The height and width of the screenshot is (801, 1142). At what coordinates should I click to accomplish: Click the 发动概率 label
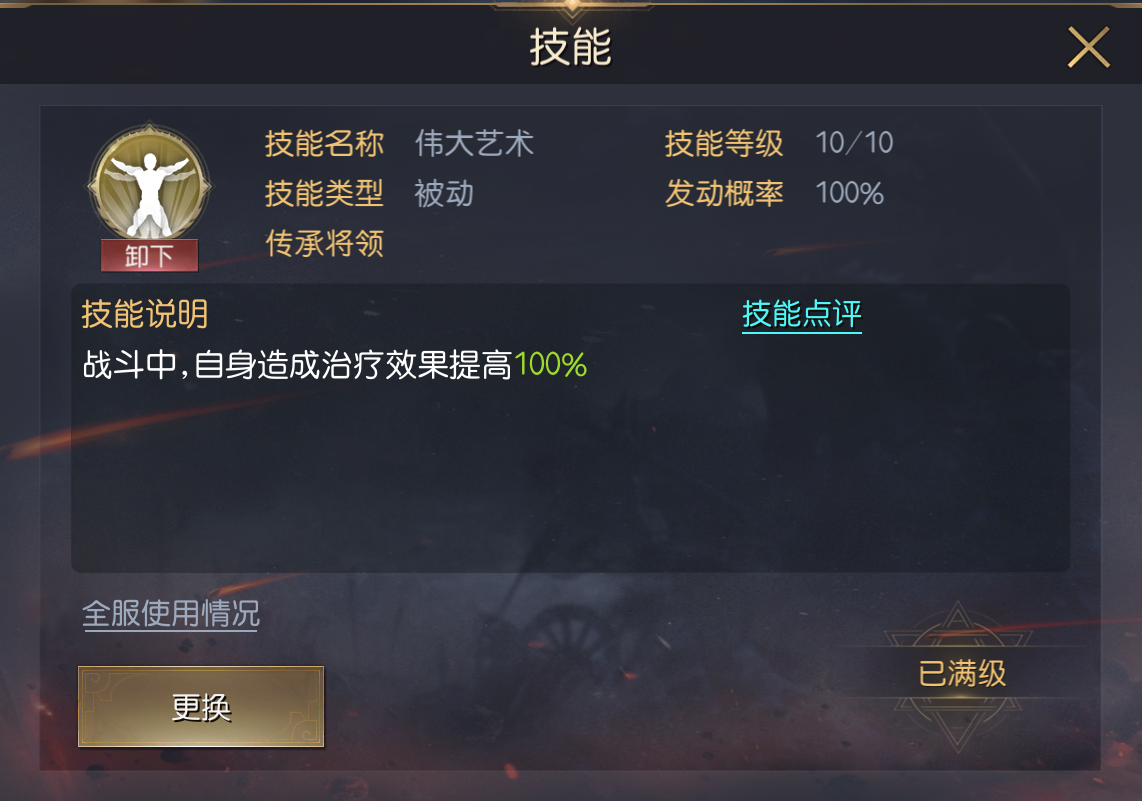pos(724,194)
